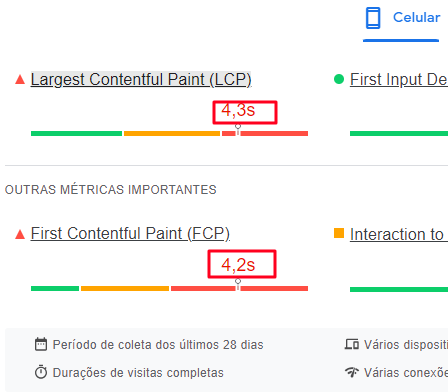The width and height of the screenshot is (448, 392).
Task: Click the red triangle beside LCP
Action: click(x=20, y=80)
